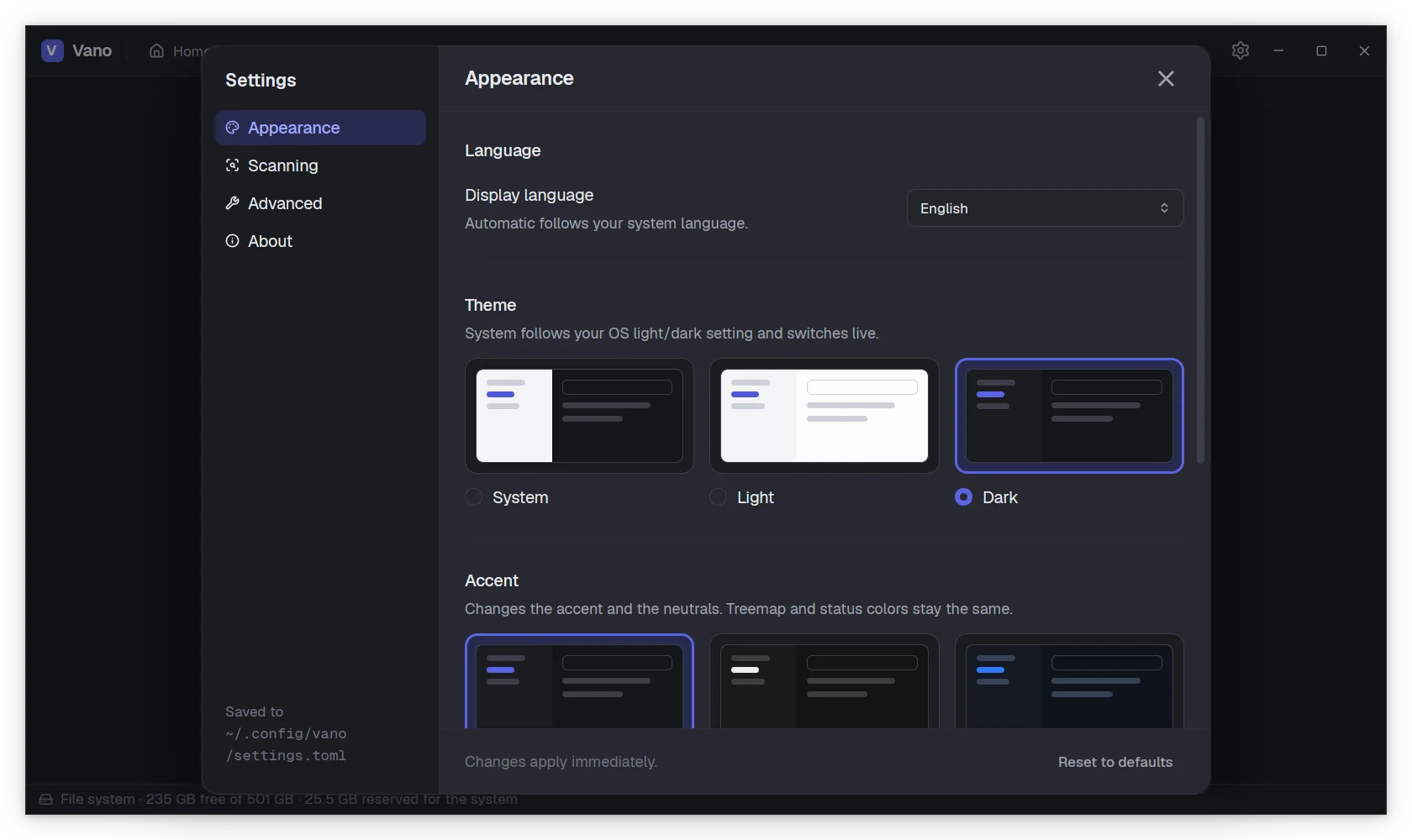Click the up-down chevron in the English dropdown
Image resolution: width=1412 pixels, height=840 pixels.
(1164, 208)
